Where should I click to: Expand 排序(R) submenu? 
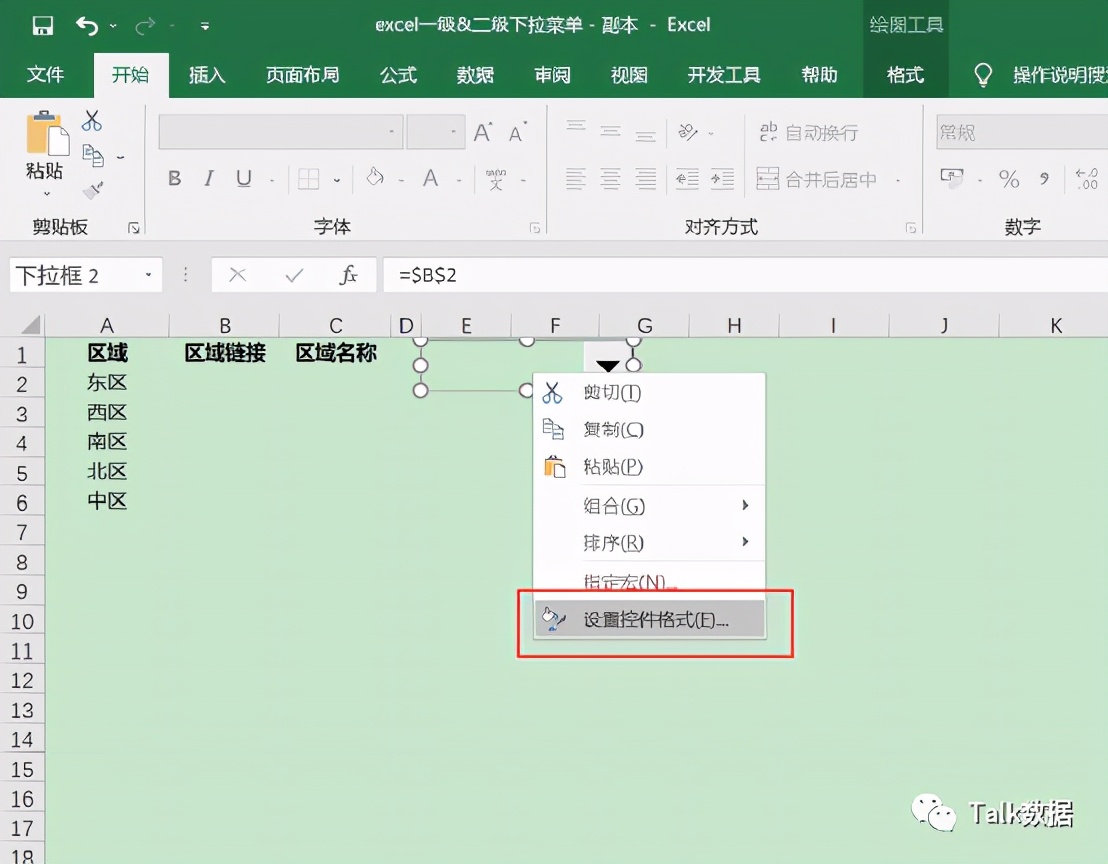[x=649, y=543]
